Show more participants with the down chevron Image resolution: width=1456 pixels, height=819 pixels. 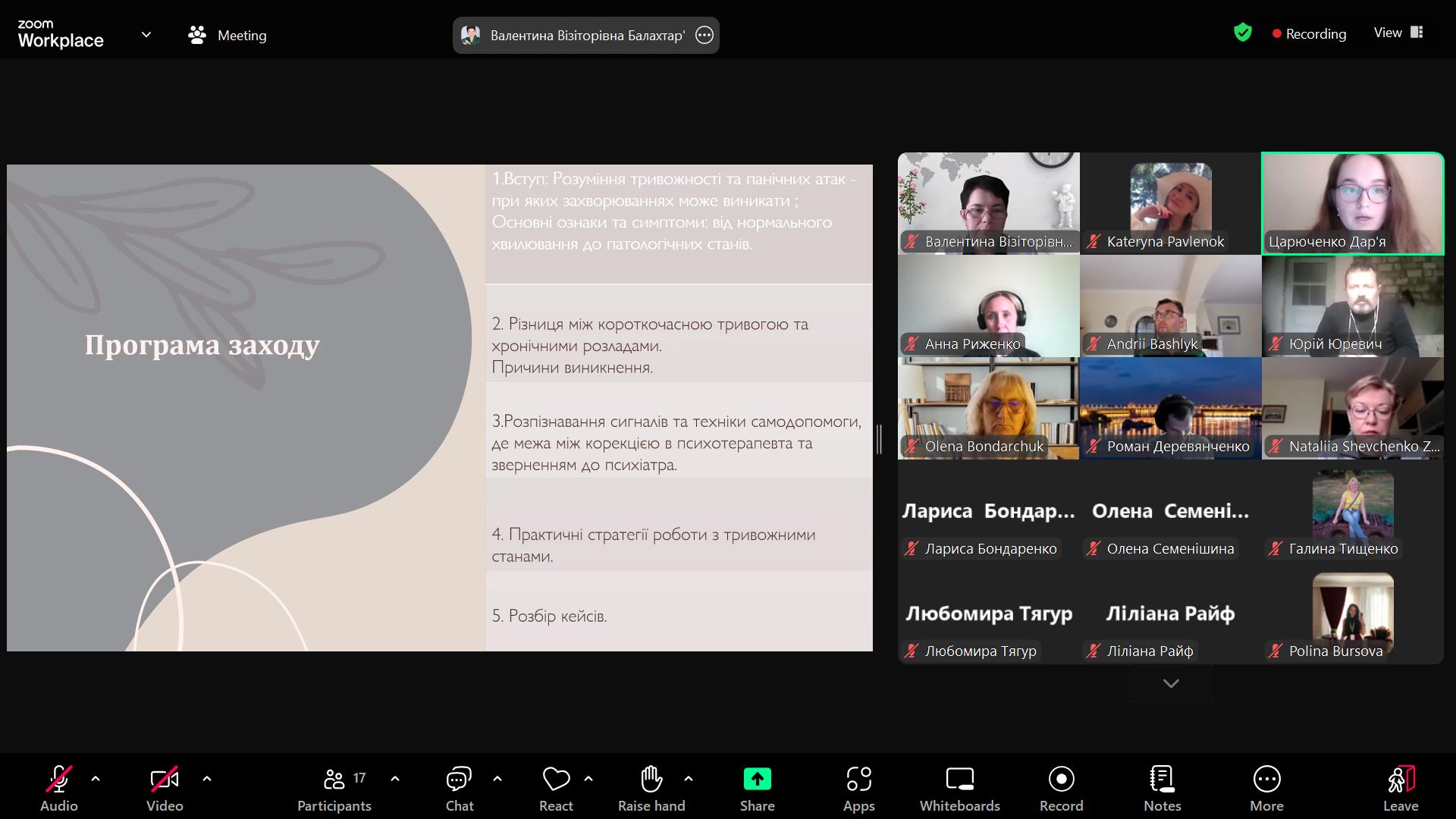[x=1171, y=684]
